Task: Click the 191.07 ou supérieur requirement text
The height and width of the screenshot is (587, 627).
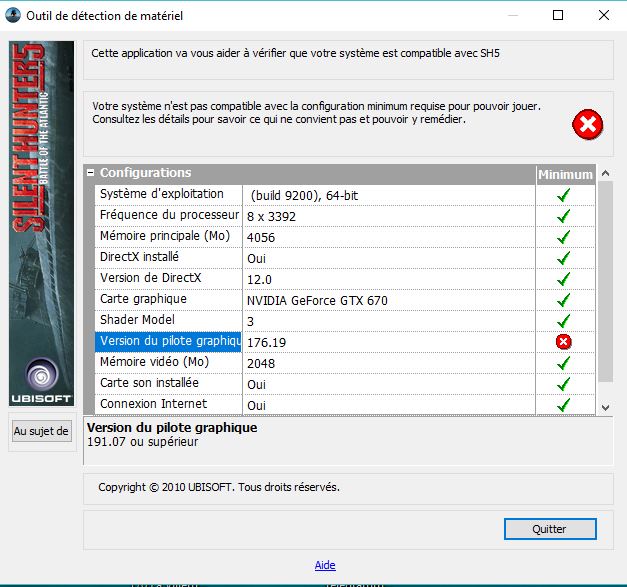Action: click(x=143, y=442)
